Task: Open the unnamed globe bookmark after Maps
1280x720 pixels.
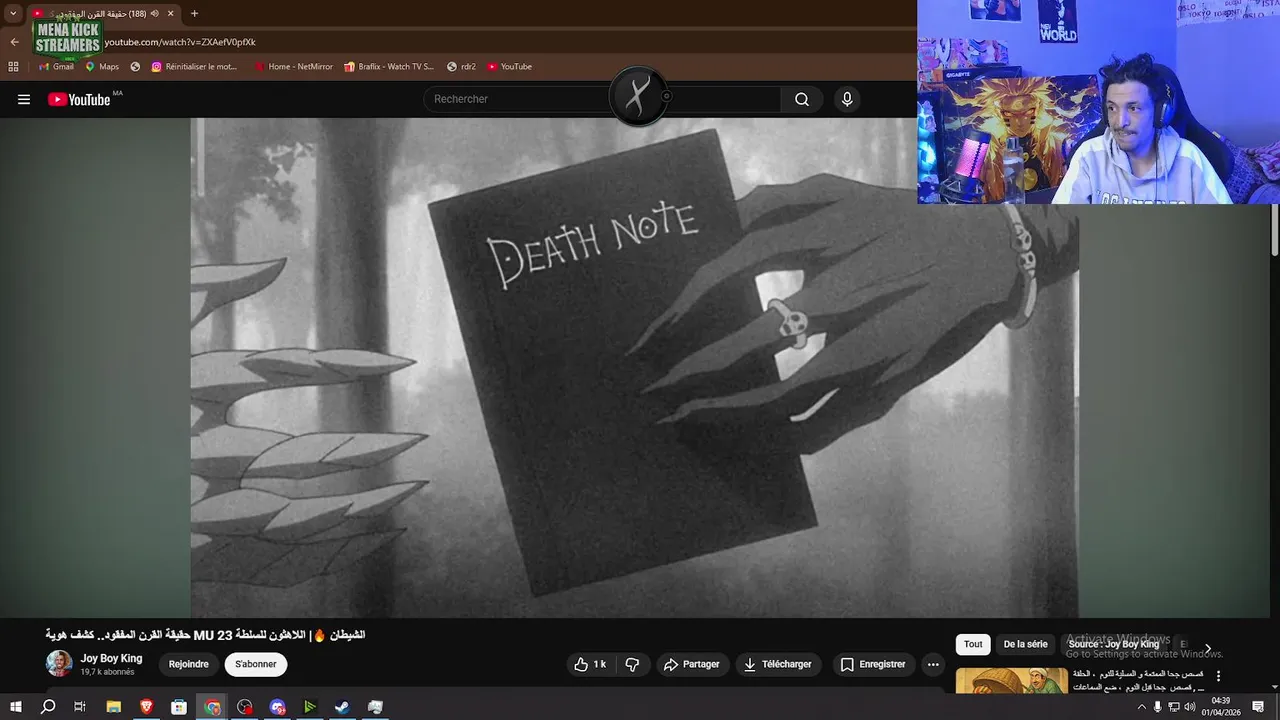Action: point(135,67)
